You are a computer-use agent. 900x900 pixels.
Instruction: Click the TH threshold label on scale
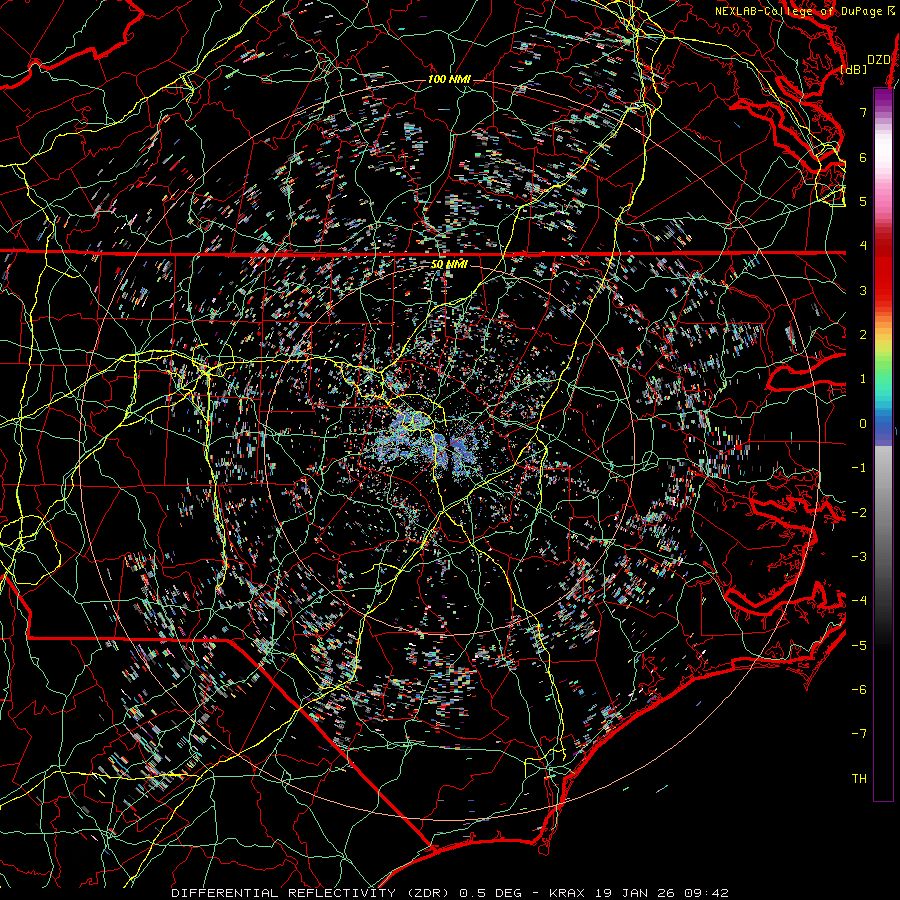(x=859, y=779)
